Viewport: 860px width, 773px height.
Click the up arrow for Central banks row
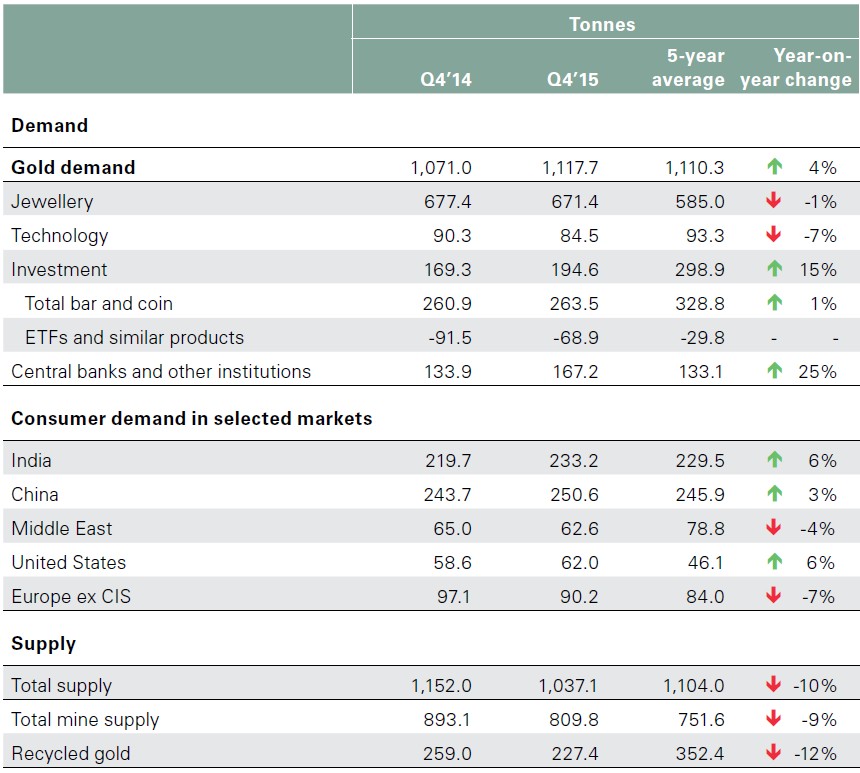coord(774,371)
